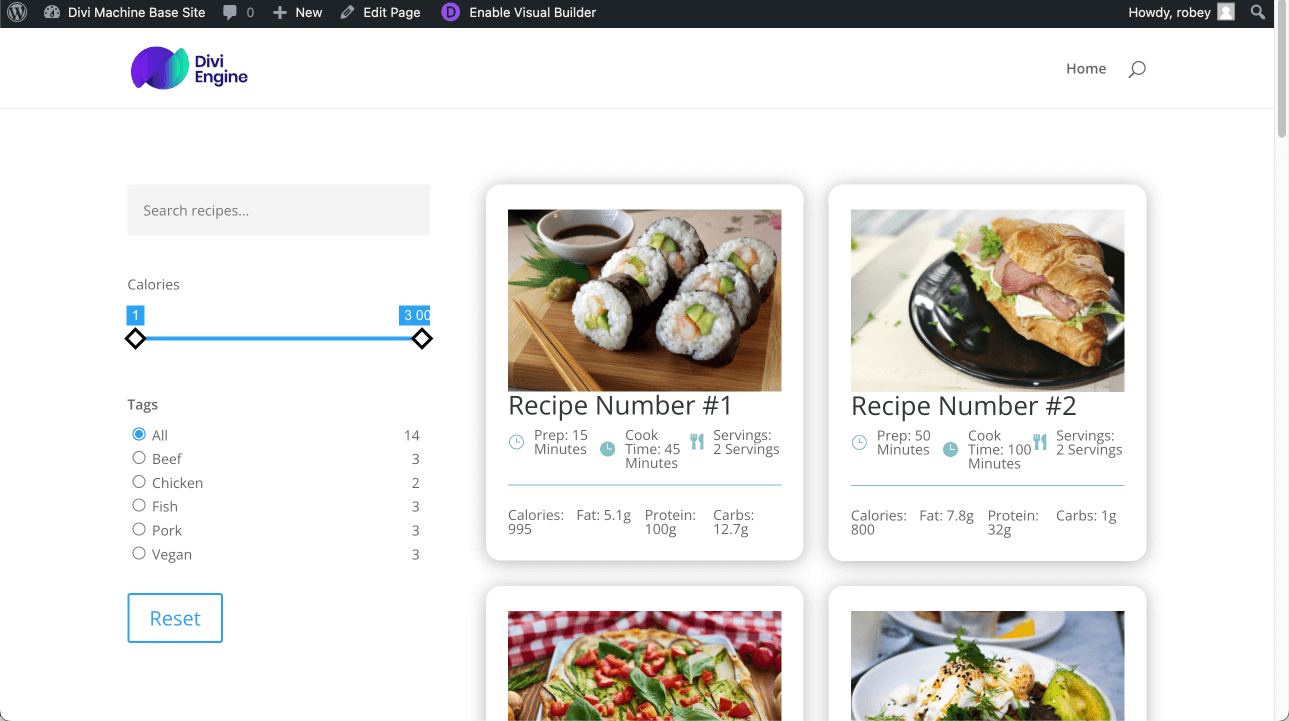1289x721 pixels.
Task: Select the Pork tag radio button
Action: [139, 530]
